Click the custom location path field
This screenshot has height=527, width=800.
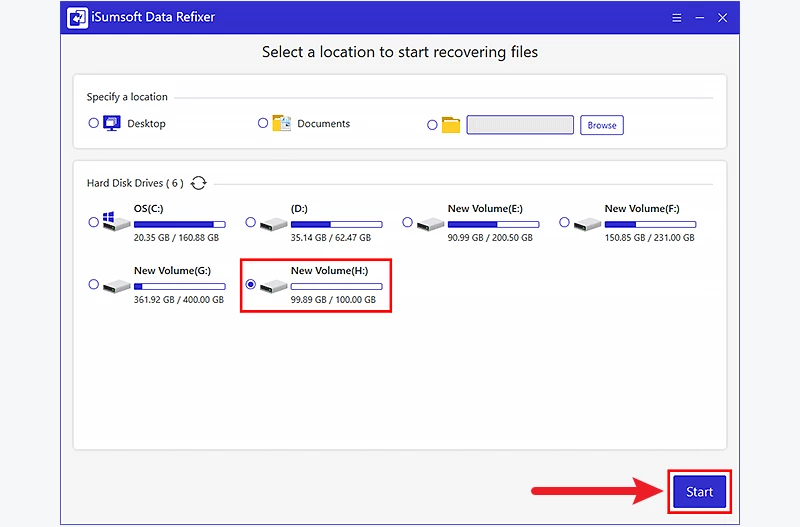(520, 125)
